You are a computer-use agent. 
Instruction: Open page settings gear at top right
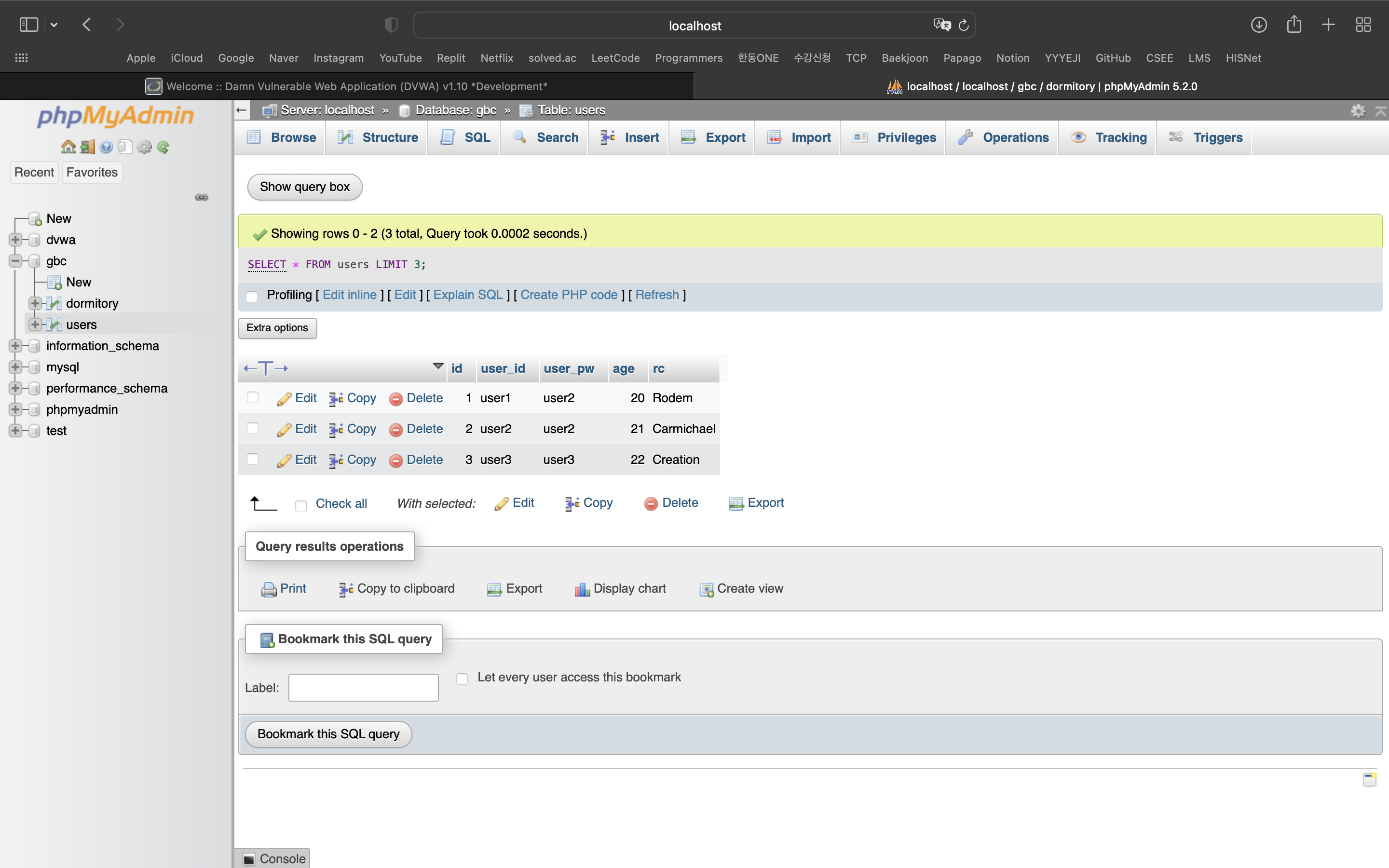click(x=1358, y=111)
